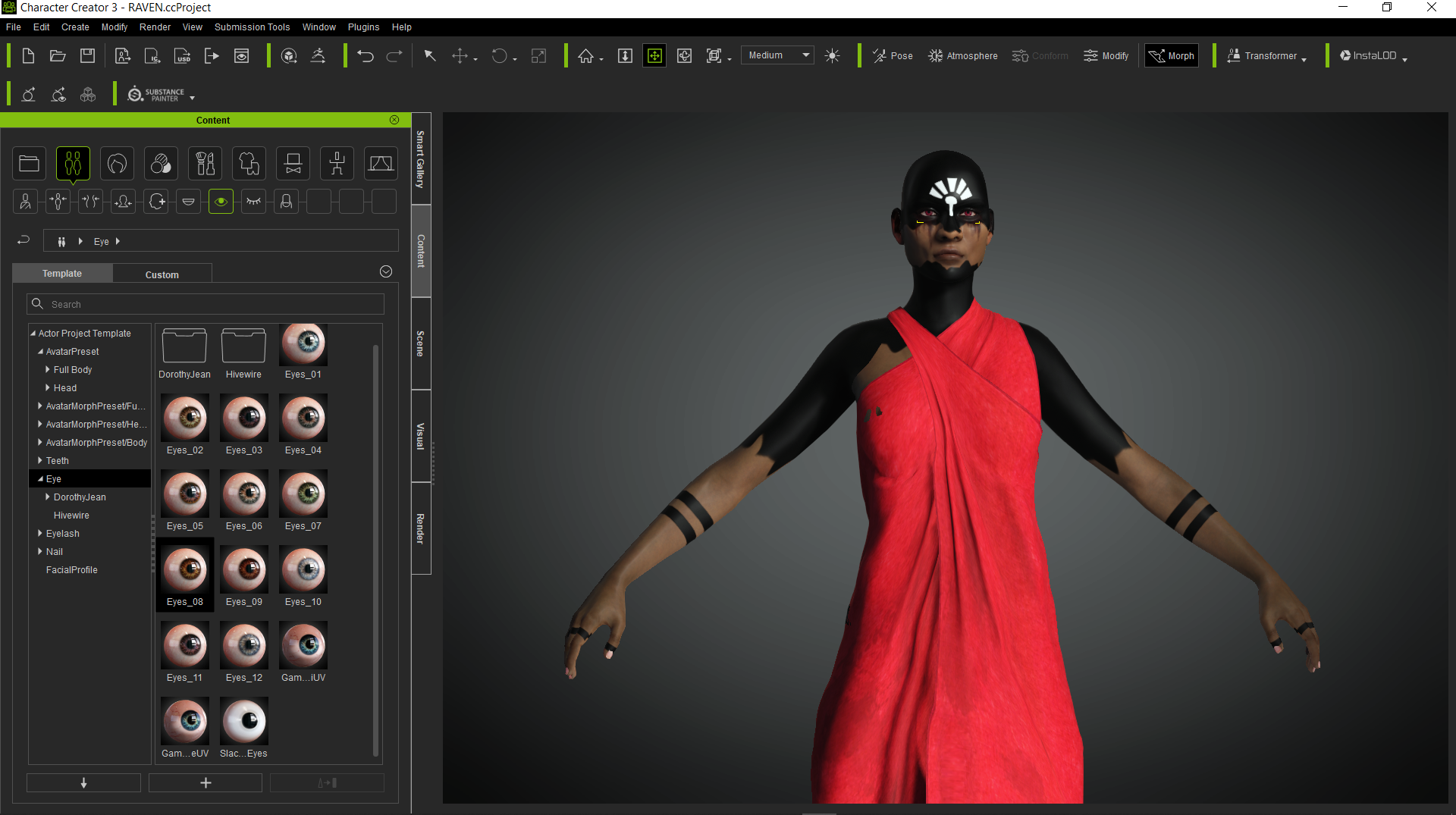Screen dimensions: 1456x815
Task: Click the Search input field
Action: point(206,304)
